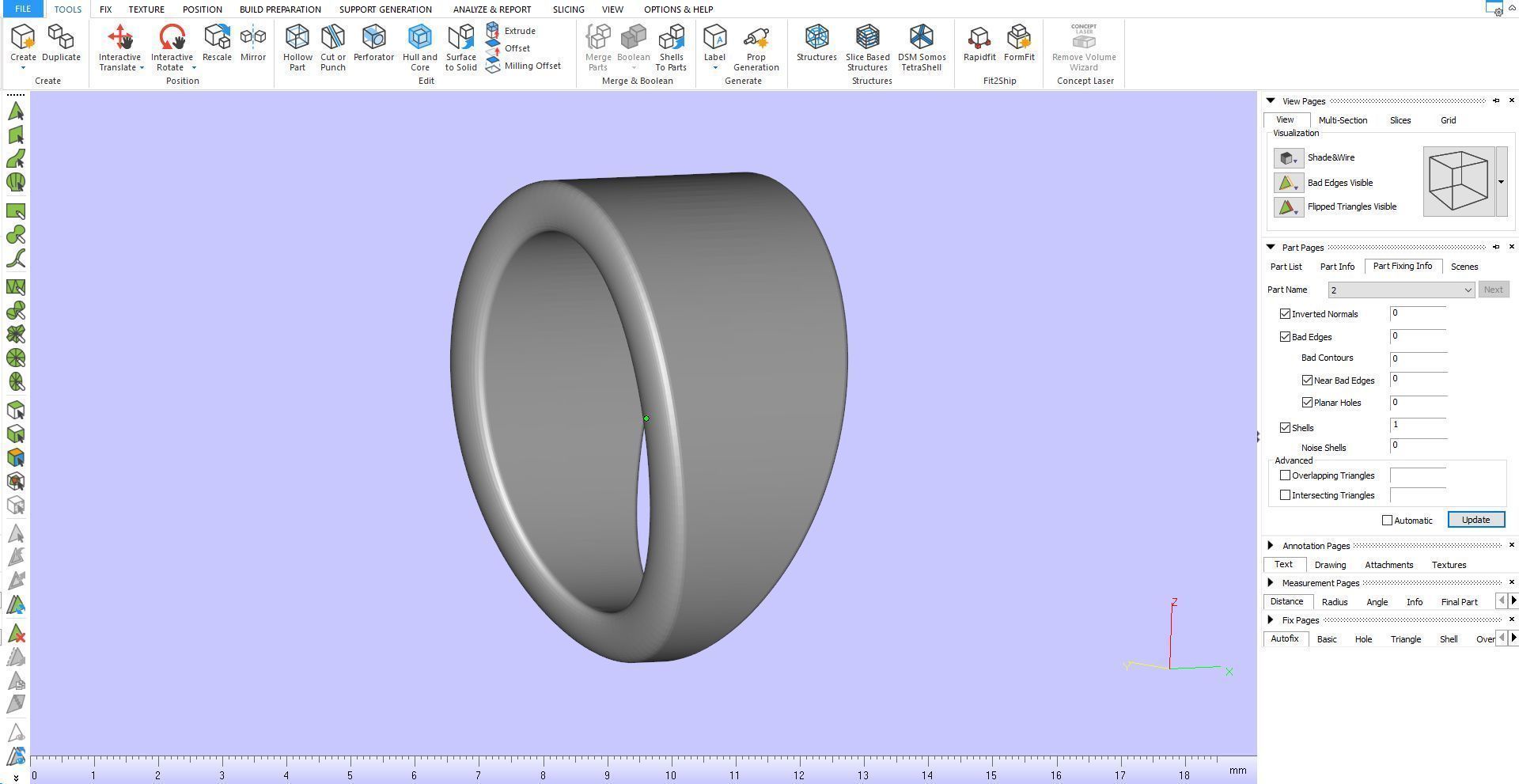Switch to the Radius measurement tab
Screen dimensions: 1519x784
(1334, 602)
